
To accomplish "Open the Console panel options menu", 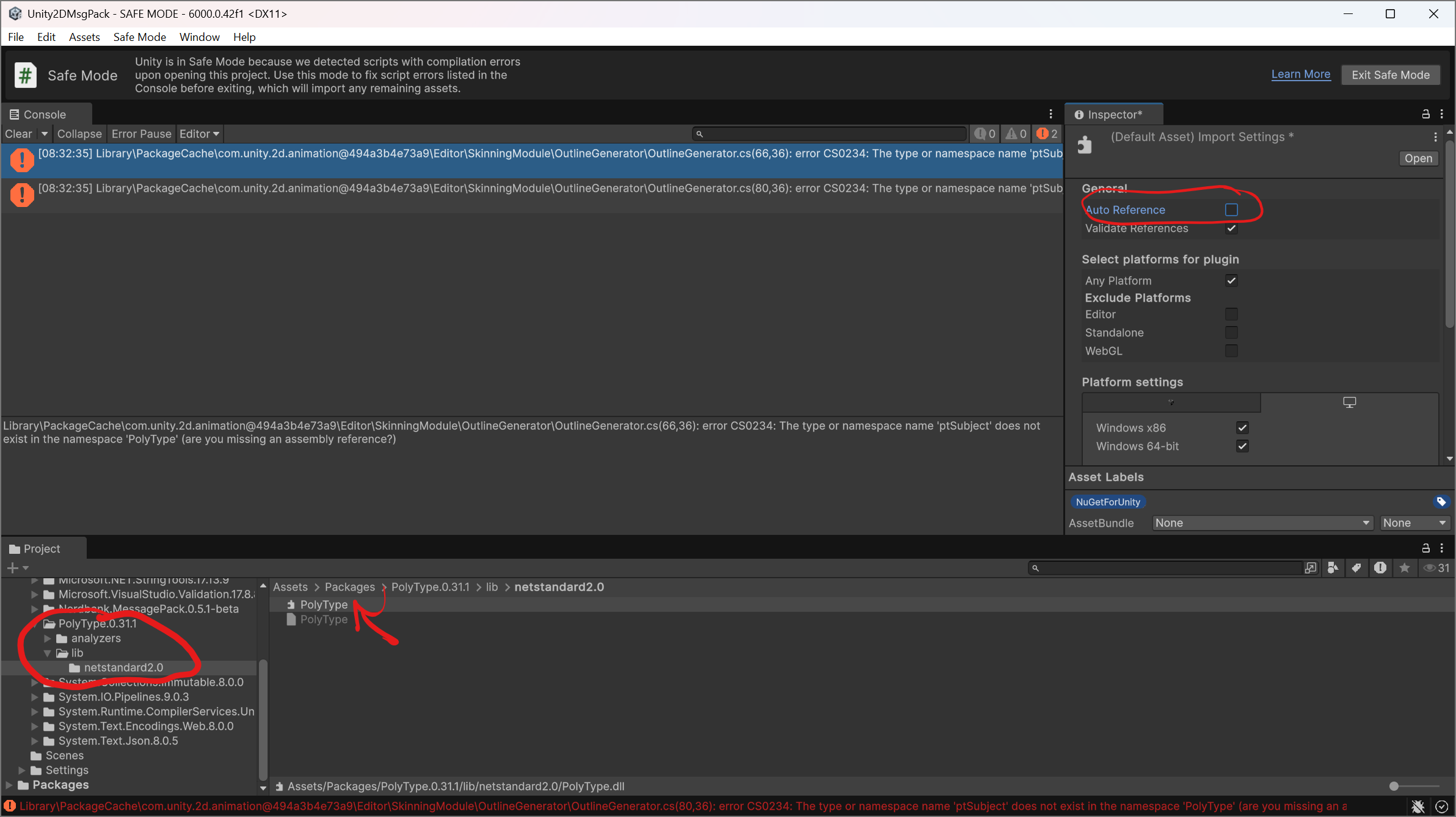I will 1050,114.
